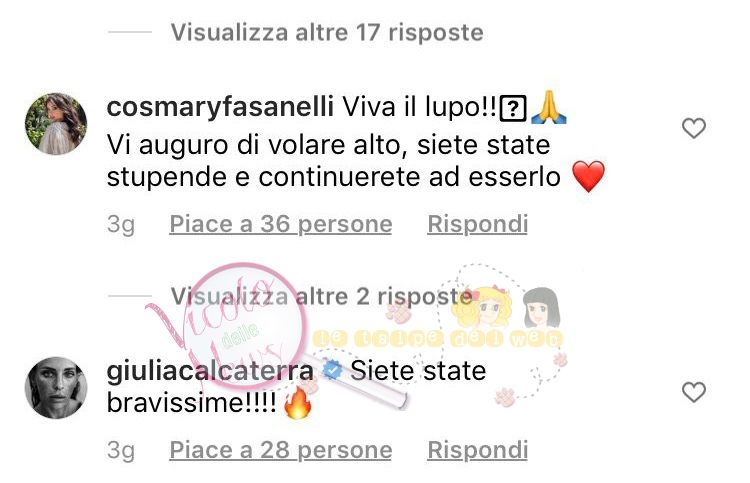
Task: Tap the red heart emoji after esserlo
Action: pyautogui.click(x=588, y=176)
